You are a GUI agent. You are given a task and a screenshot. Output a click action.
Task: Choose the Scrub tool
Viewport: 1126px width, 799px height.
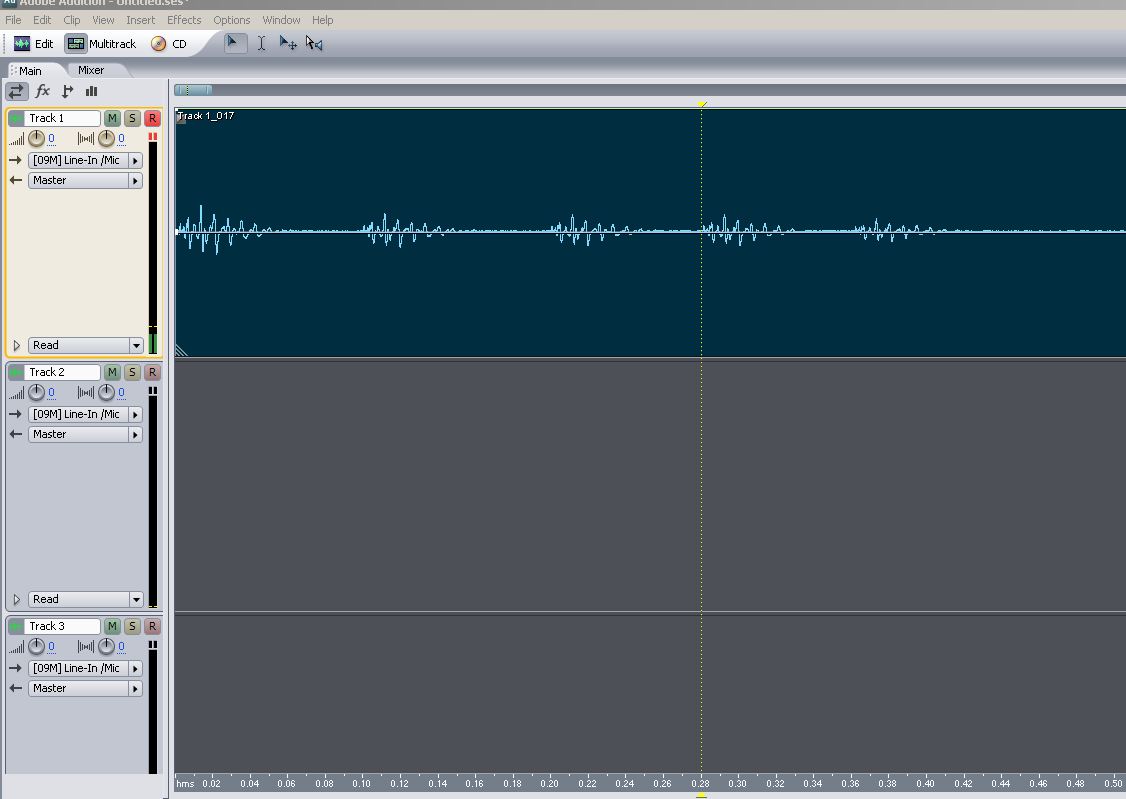coord(314,43)
